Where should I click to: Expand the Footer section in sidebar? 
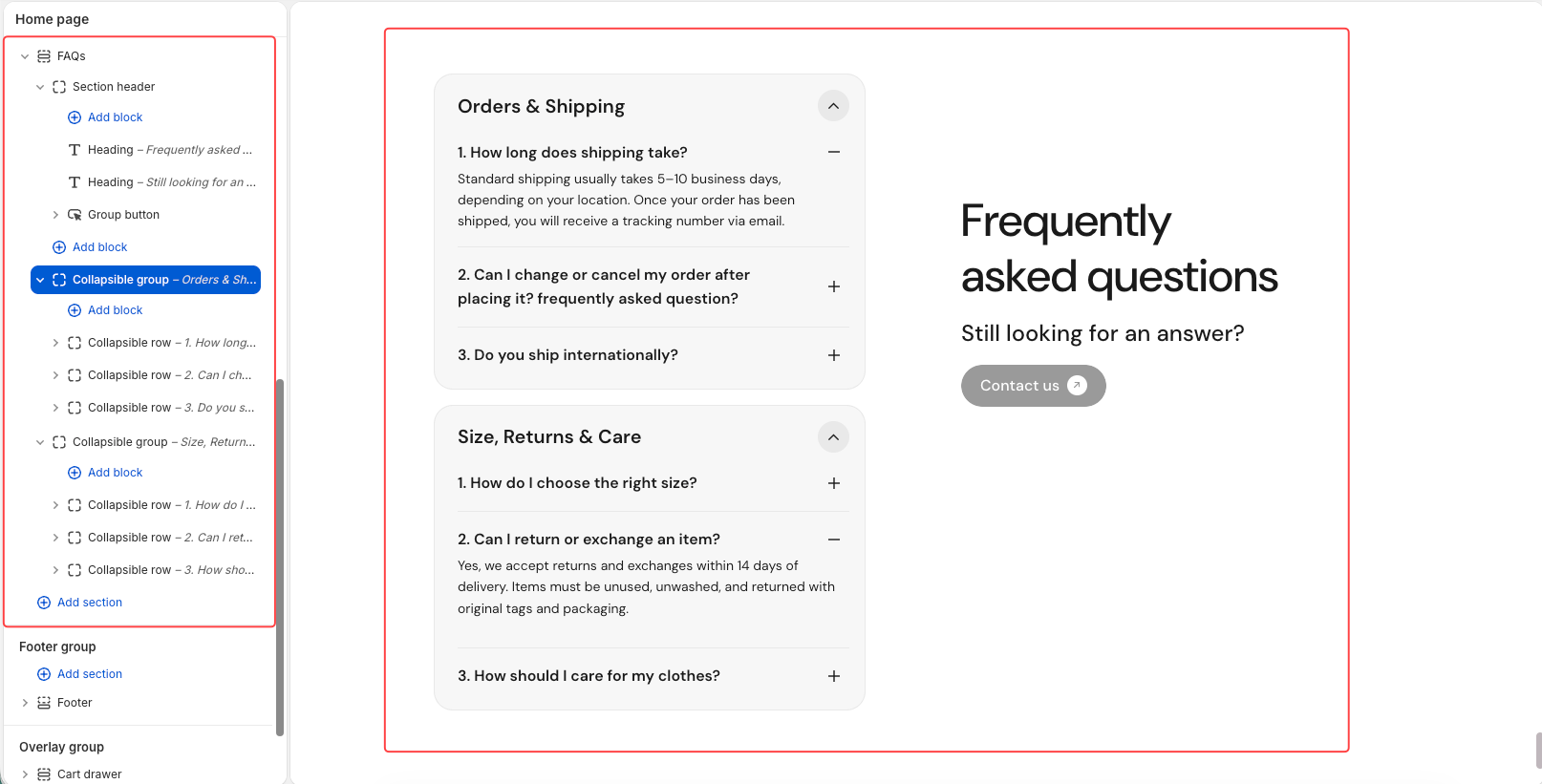[x=25, y=703]
